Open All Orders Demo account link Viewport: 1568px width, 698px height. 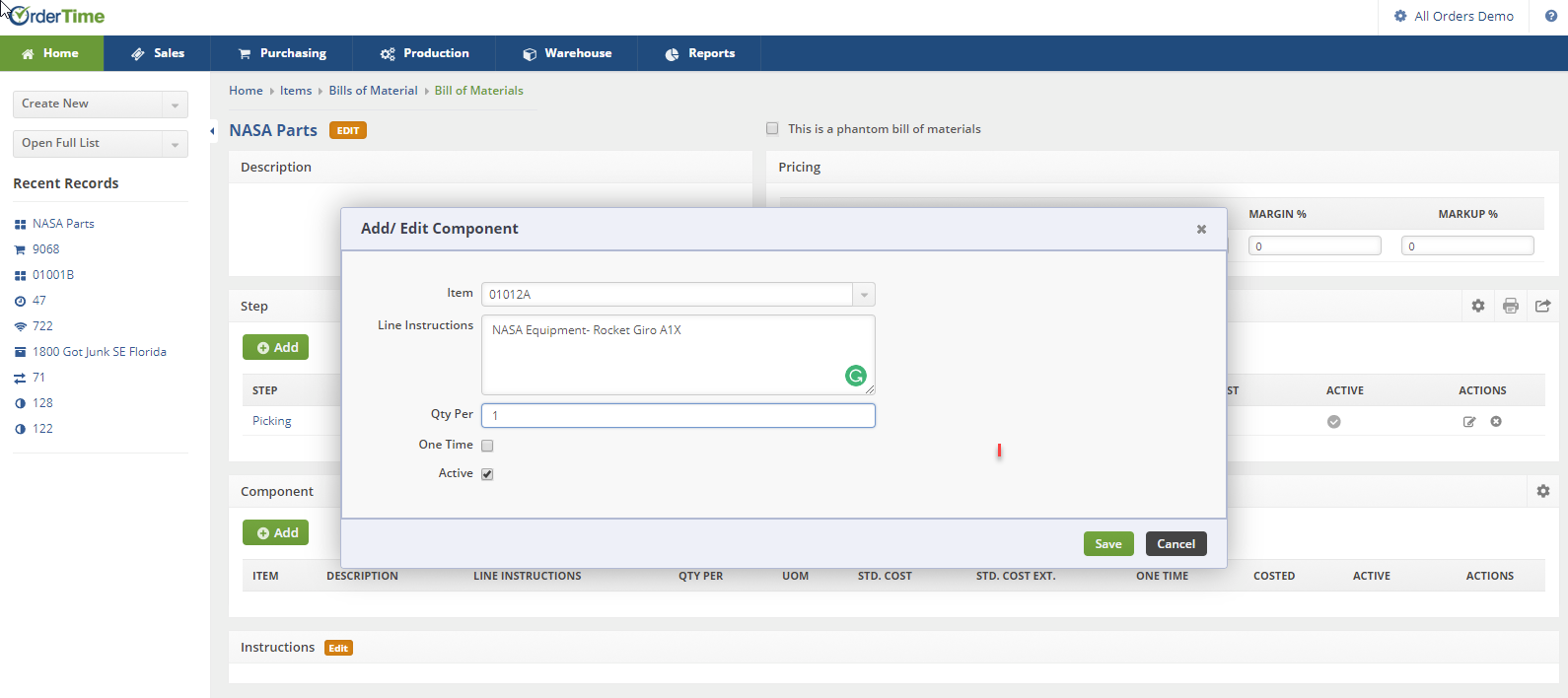click(x=1463, y=17)
